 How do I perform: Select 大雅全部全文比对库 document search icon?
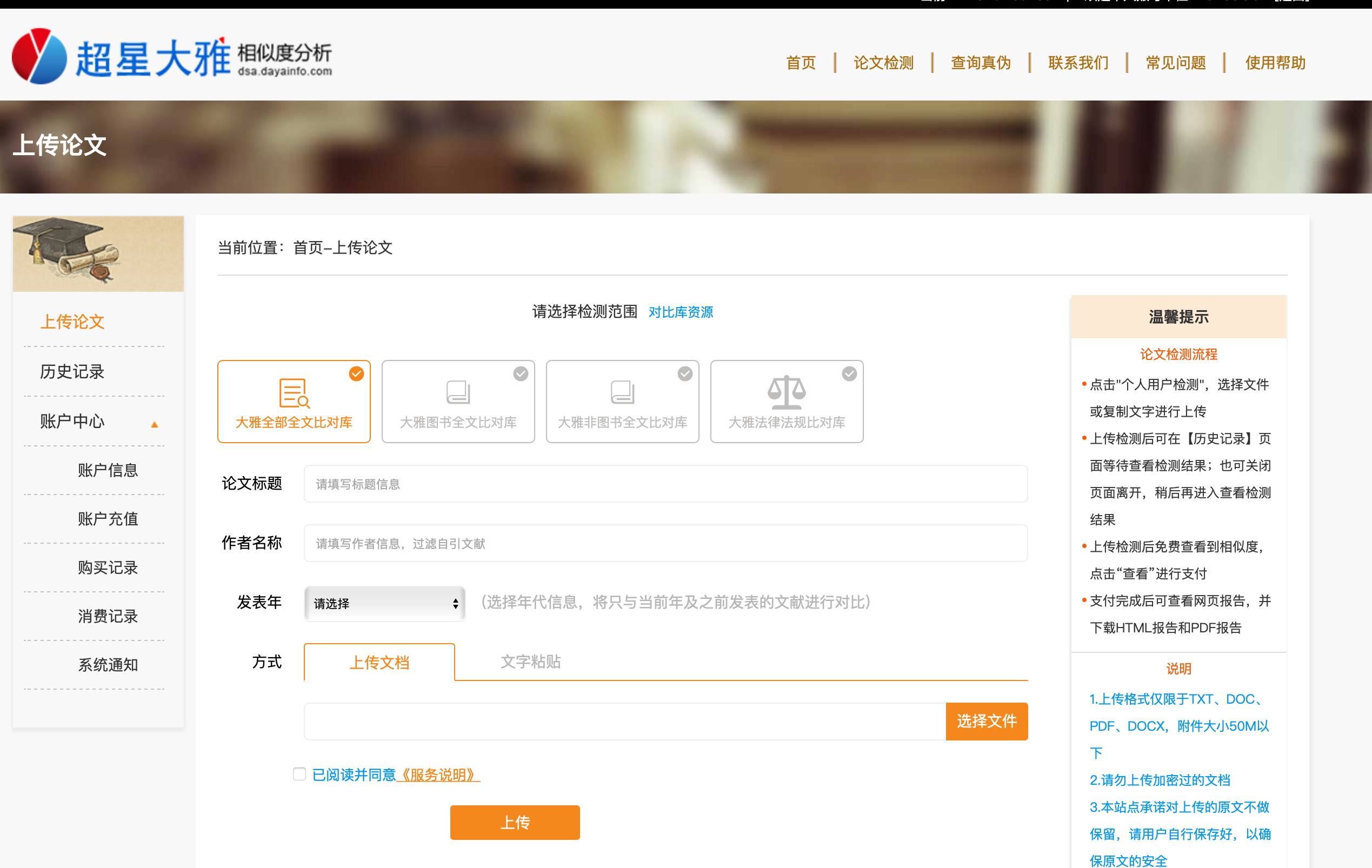click(x=294, y=392)
